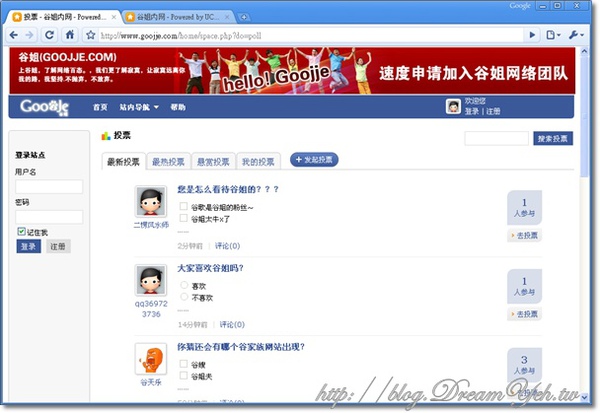Open poll 您是怎么看待谷姐的？？？
Screen dimensions: 600x413
click(228, 189)
